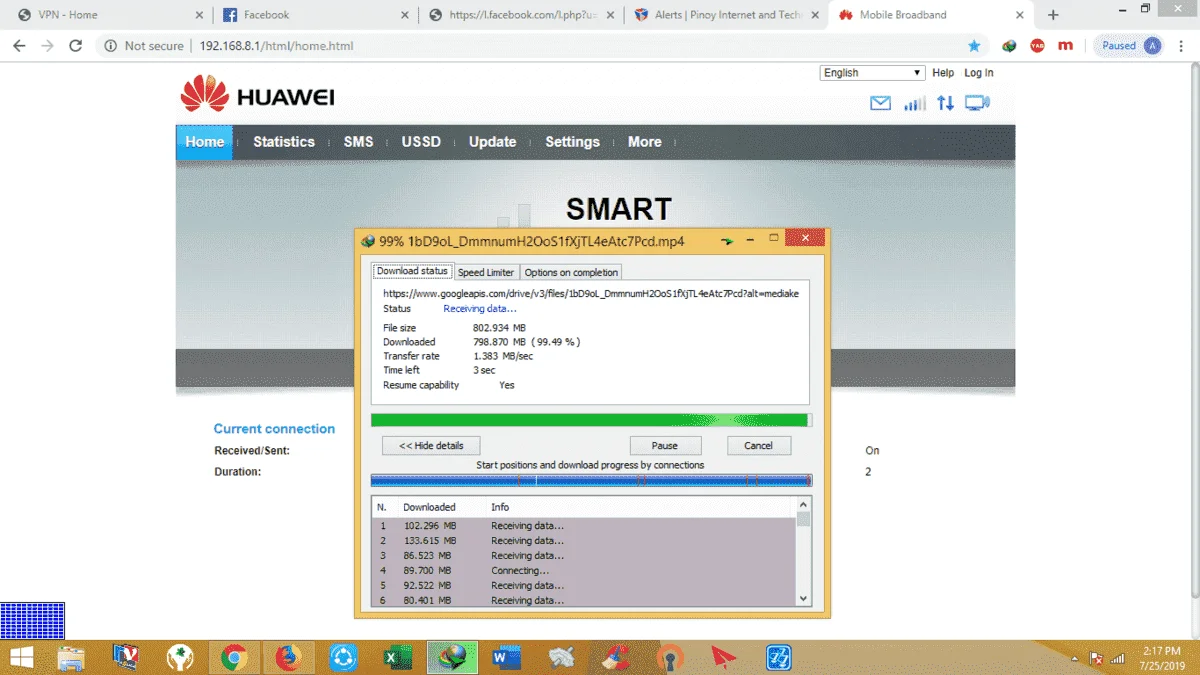
Task: Open Google Chrome from taskbar
Action: (235, 657)
